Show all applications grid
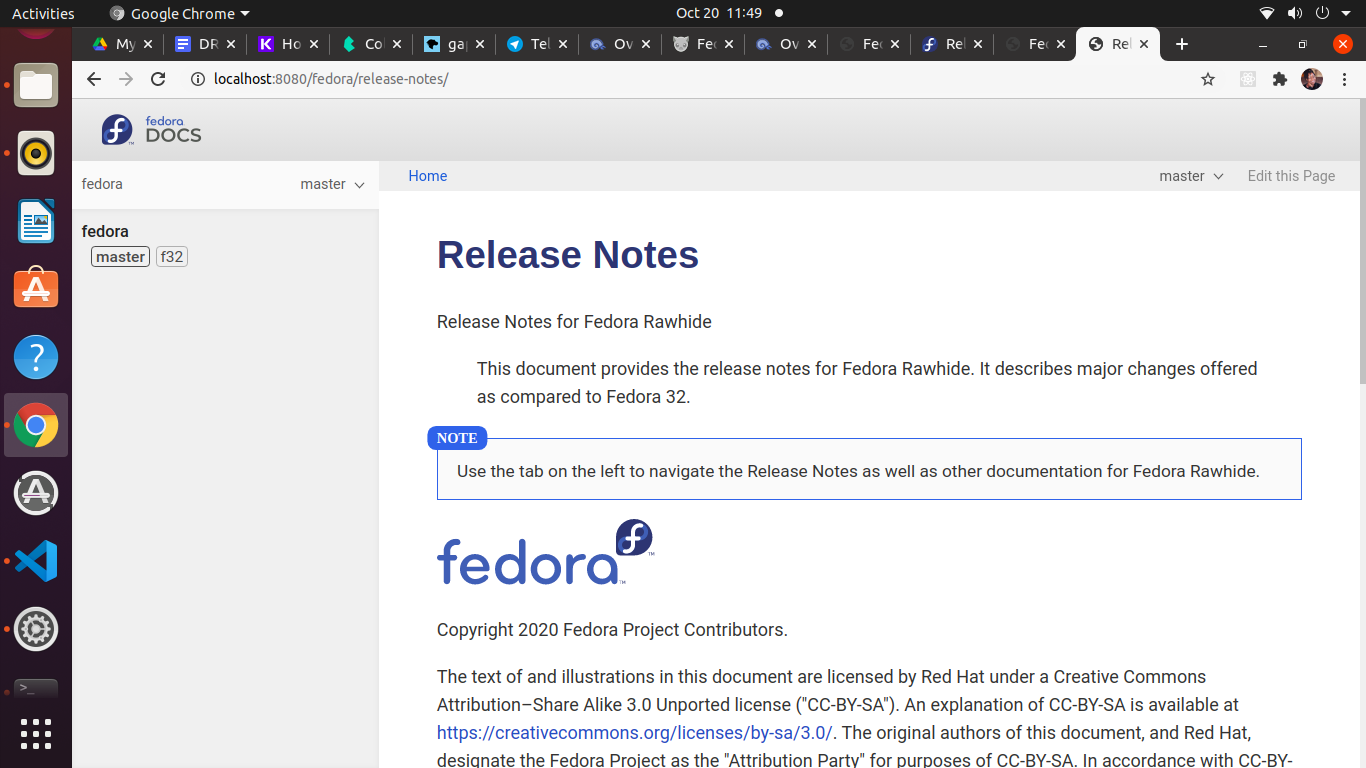This screenshot has width=1366, height=768. 36,734
